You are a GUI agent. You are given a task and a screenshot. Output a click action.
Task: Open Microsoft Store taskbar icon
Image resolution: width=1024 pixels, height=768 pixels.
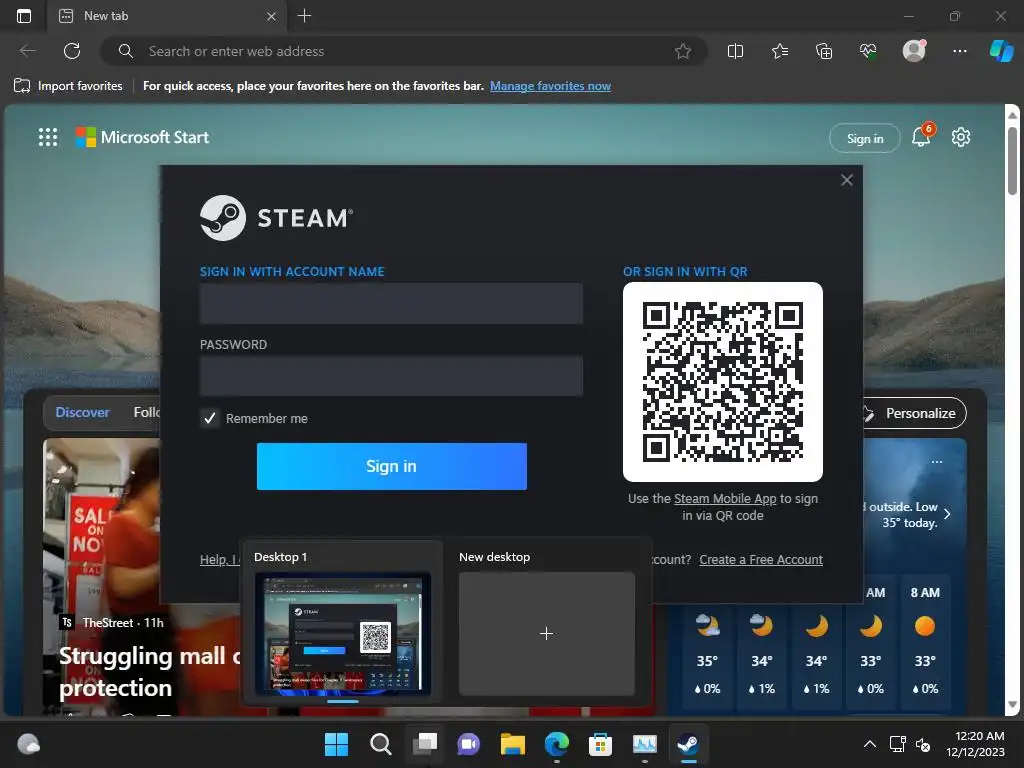coord(600,744)
